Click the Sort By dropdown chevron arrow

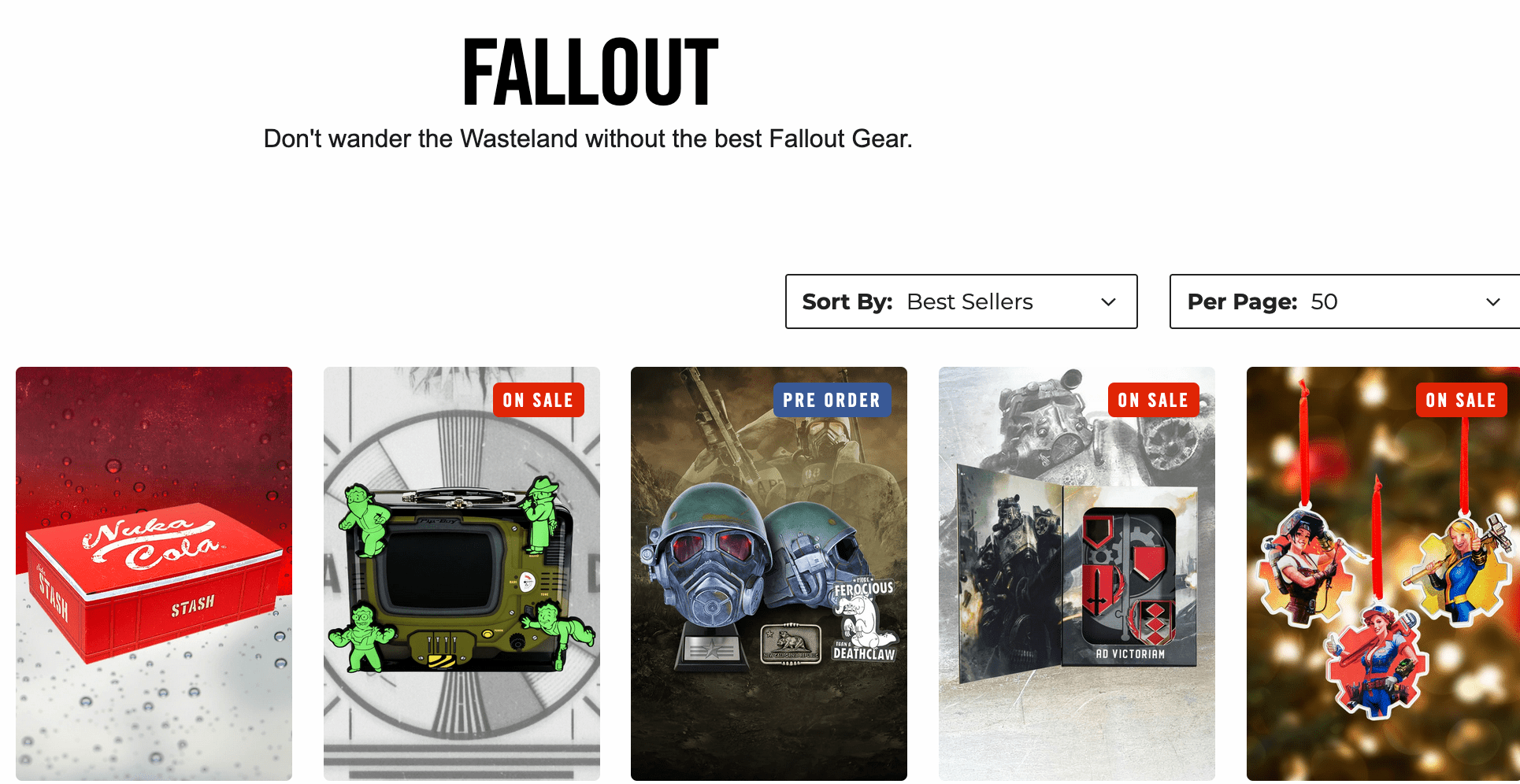1108,302
